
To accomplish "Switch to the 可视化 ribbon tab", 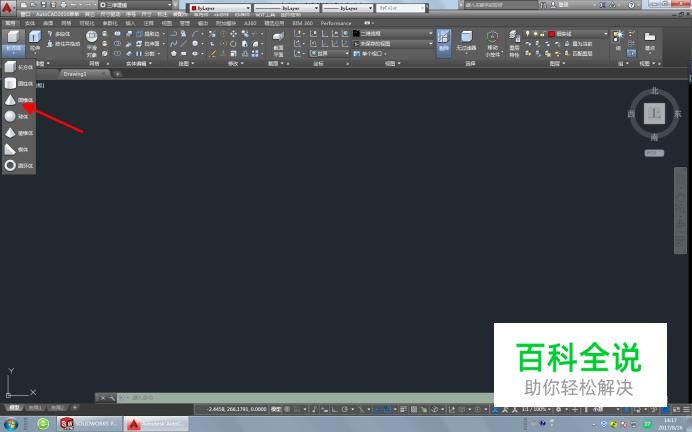I will pos(86,23).
